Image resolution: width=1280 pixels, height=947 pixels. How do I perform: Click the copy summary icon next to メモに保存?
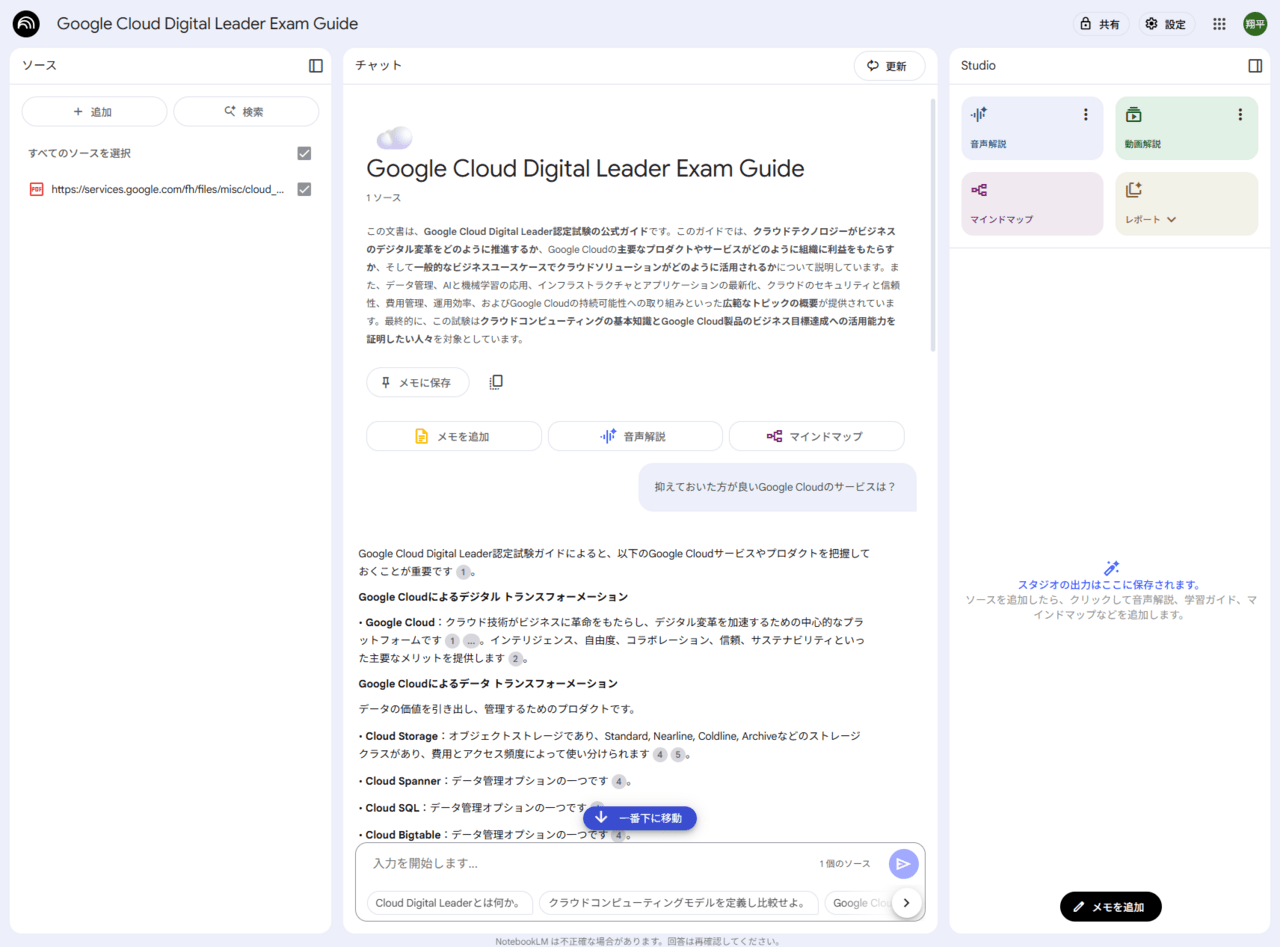coord(496,382)
